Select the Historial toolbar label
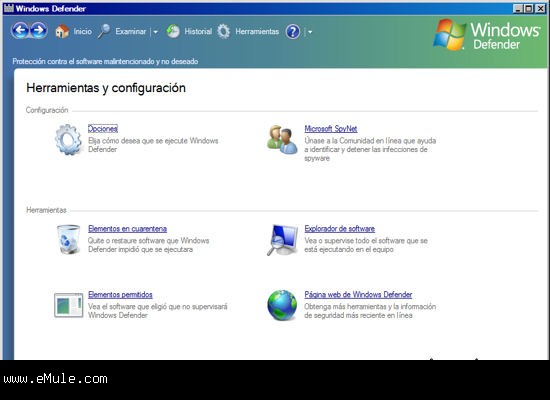 198,32
